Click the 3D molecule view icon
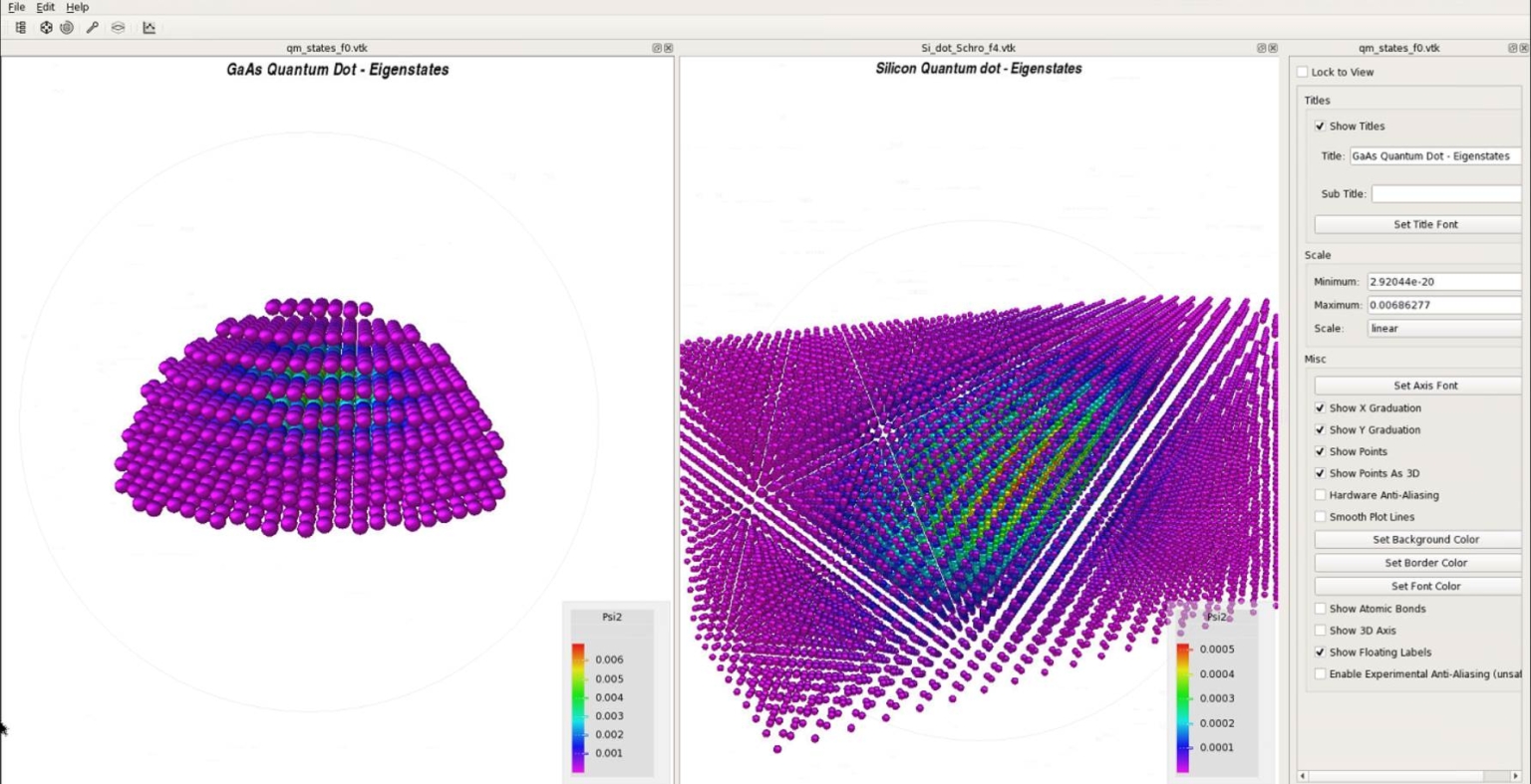 pos(46,27)
